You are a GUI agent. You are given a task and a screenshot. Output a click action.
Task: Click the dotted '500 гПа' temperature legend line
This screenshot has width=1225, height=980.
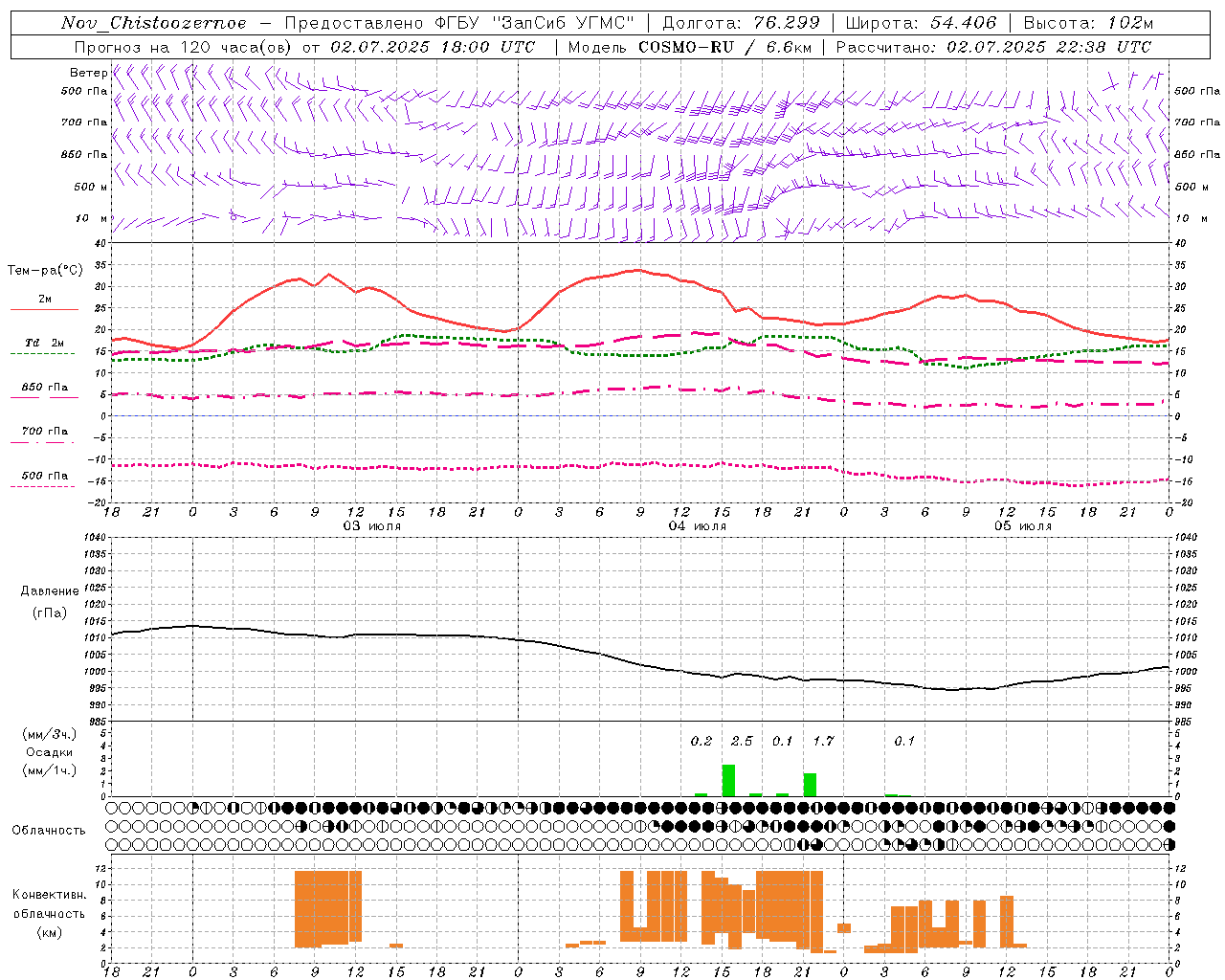44,486
